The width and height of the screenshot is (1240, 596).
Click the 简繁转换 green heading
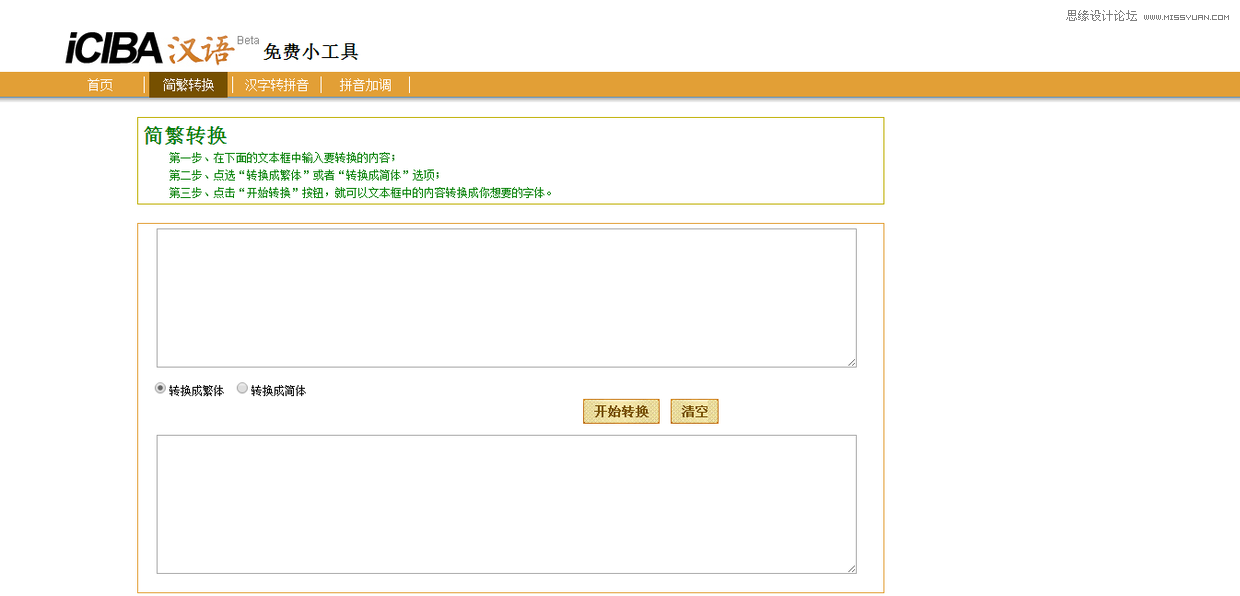point(185,135)
